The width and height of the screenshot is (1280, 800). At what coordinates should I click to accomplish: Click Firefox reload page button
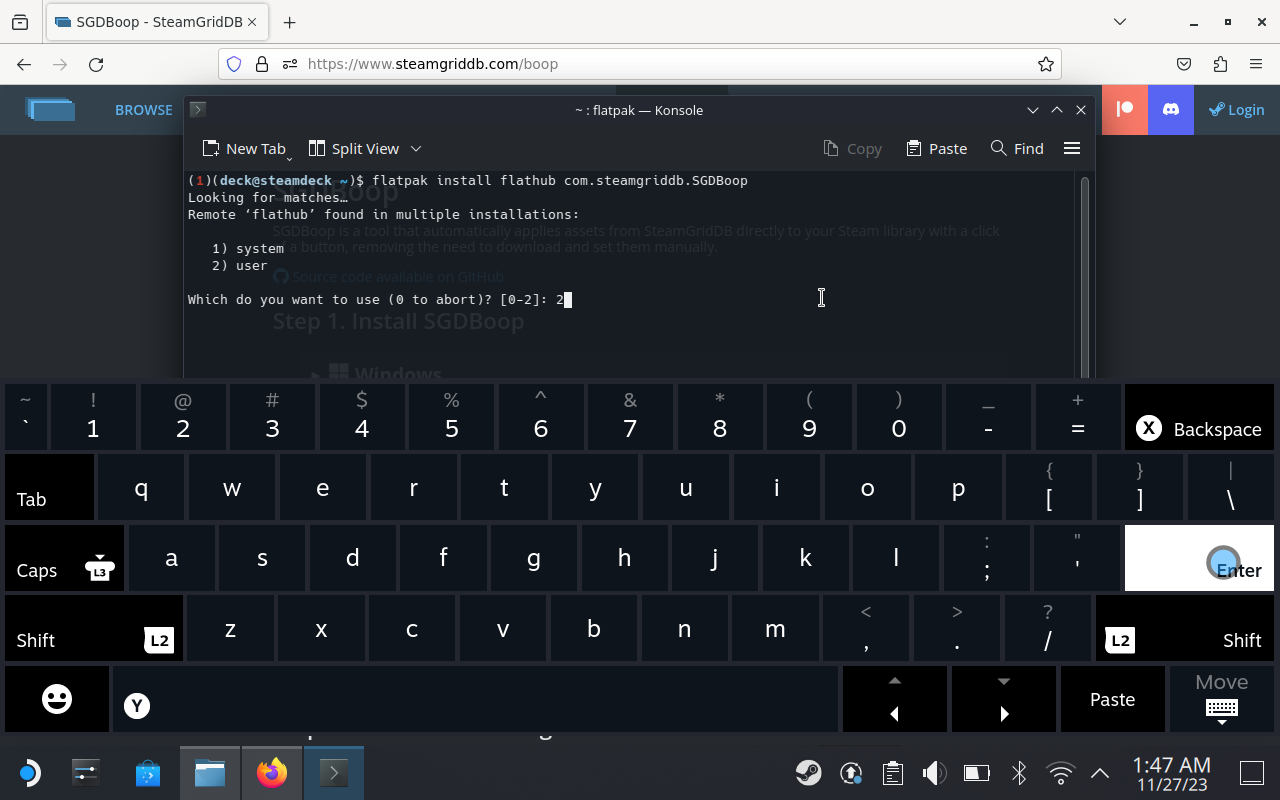96,64
